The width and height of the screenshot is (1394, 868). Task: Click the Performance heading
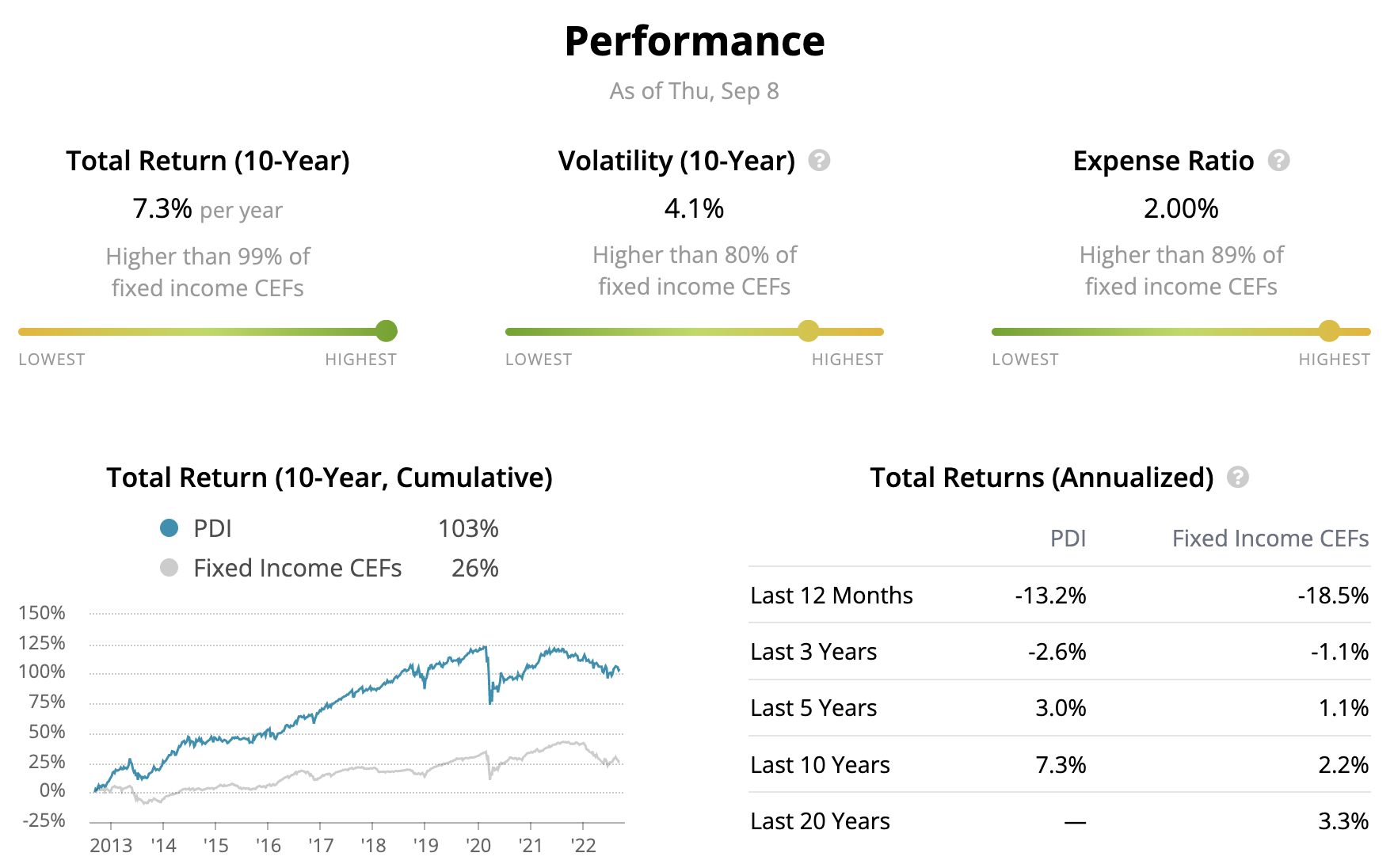(695, 41)
